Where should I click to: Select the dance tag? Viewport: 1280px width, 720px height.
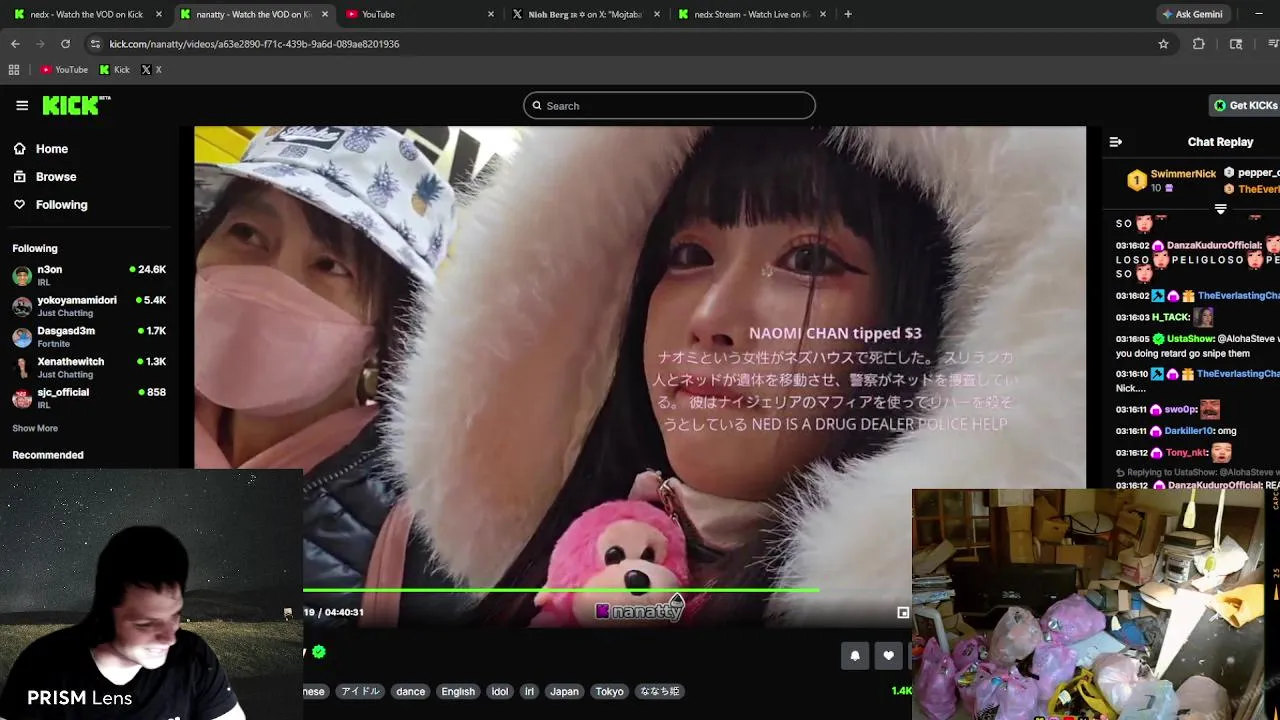click(x=410, y=691)
